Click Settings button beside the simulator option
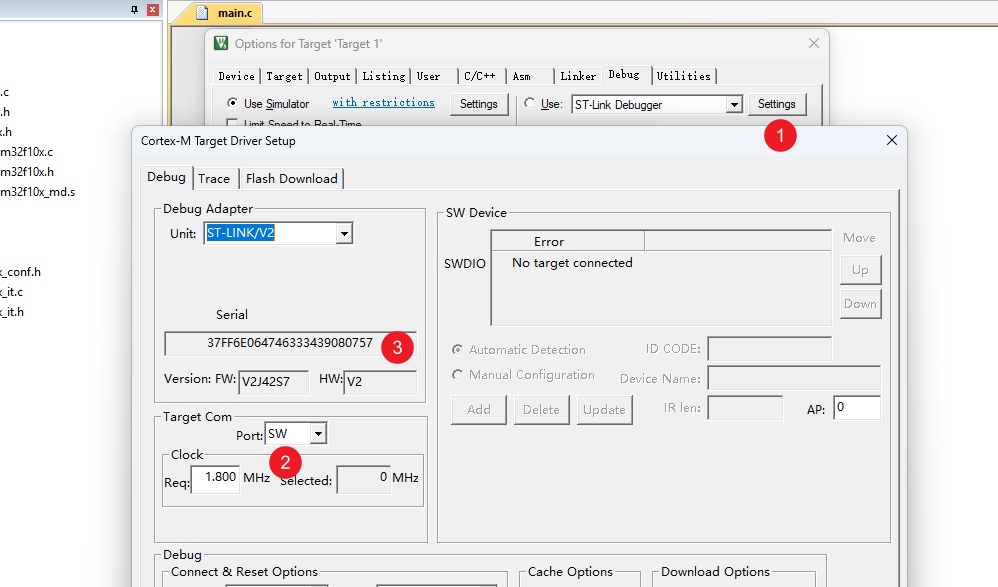 click(478, 104)
